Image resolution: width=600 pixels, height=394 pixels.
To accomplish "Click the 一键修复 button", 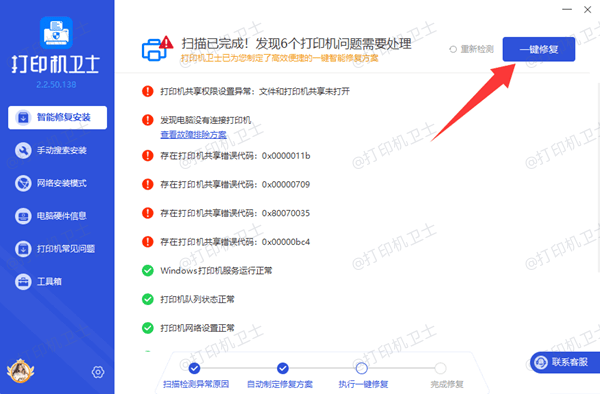I will coord(538,49).
